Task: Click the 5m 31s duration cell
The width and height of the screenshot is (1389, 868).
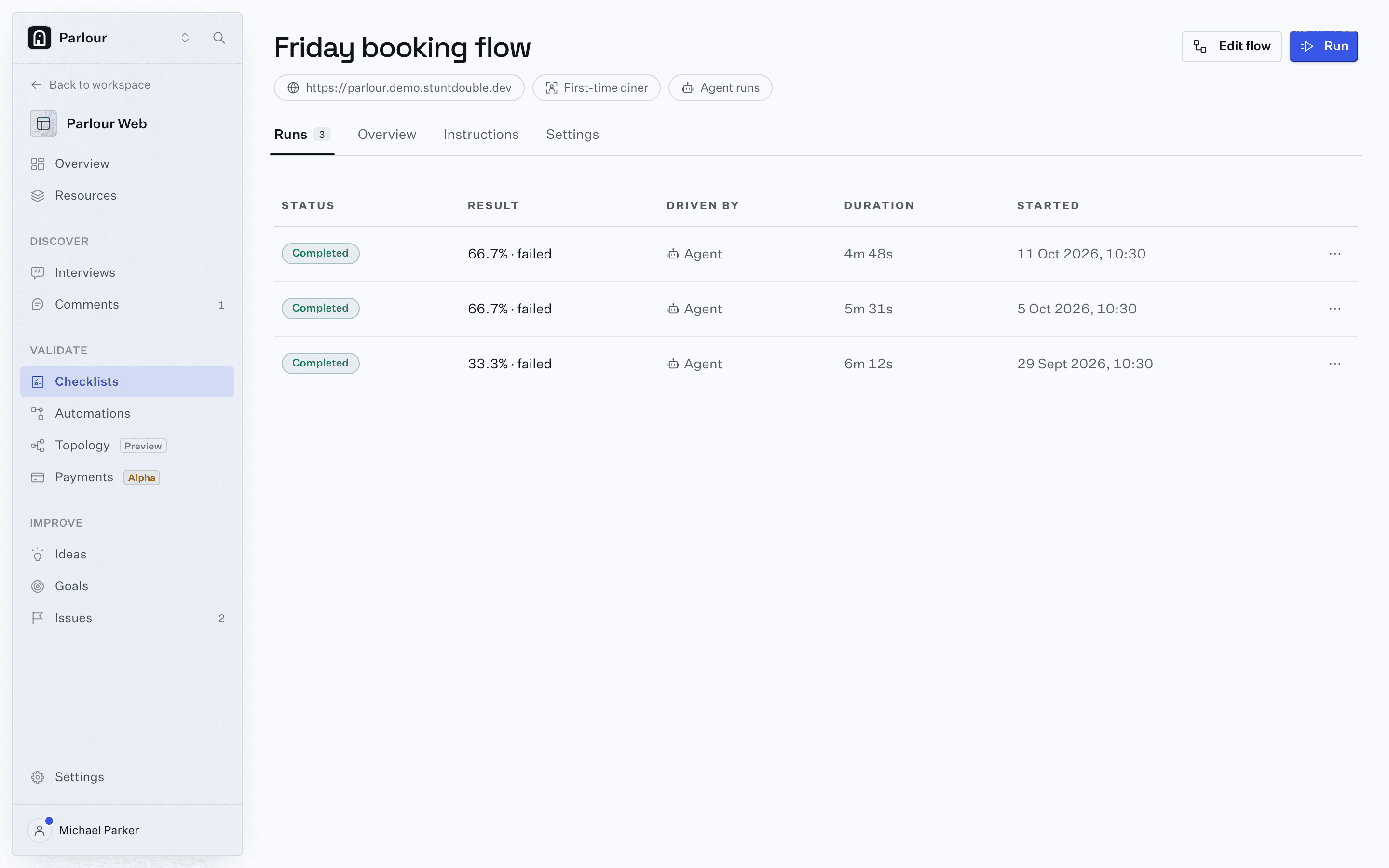Action: tap(869, 309)
